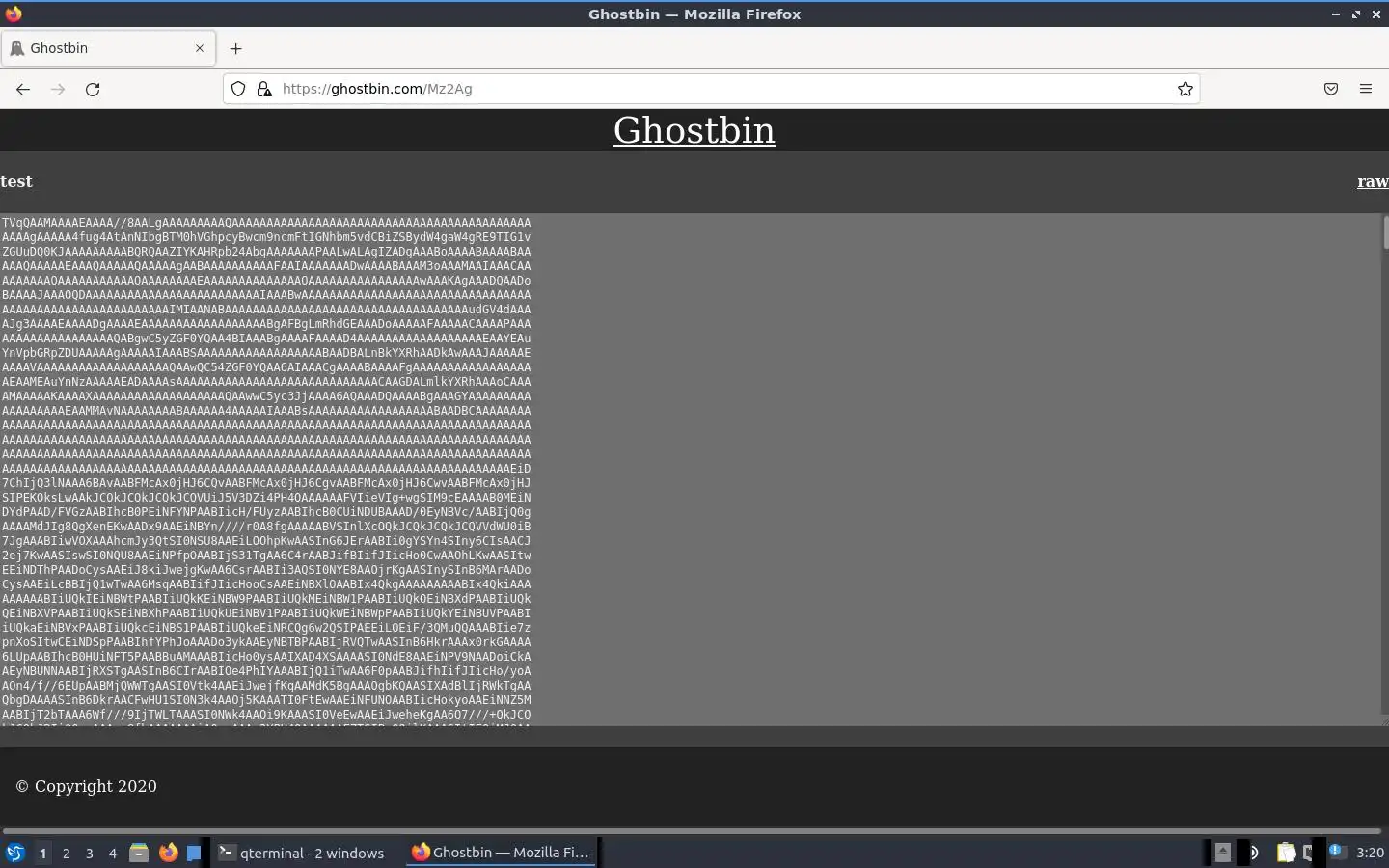Click the monitor tray icon beside the clipboard
Viewport: 1389px width, 868px height.
click(1309, 853)
